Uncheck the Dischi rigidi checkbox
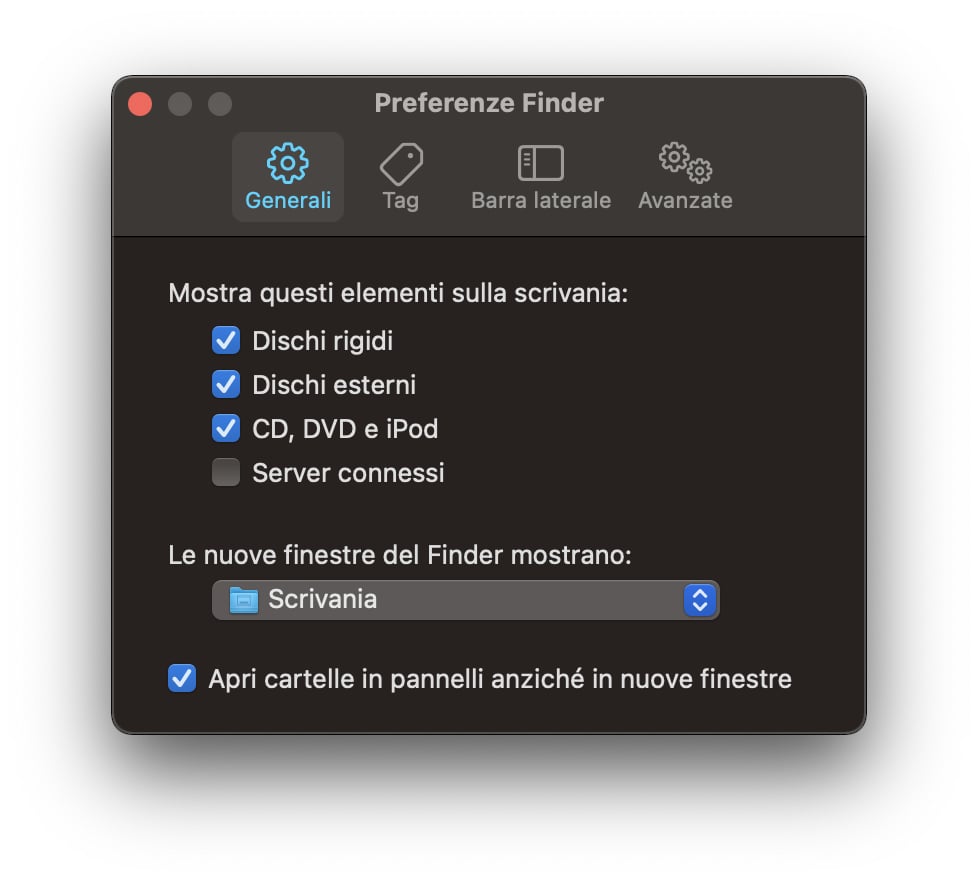Viewport: 978px width, 882px height. coord(226,341)
